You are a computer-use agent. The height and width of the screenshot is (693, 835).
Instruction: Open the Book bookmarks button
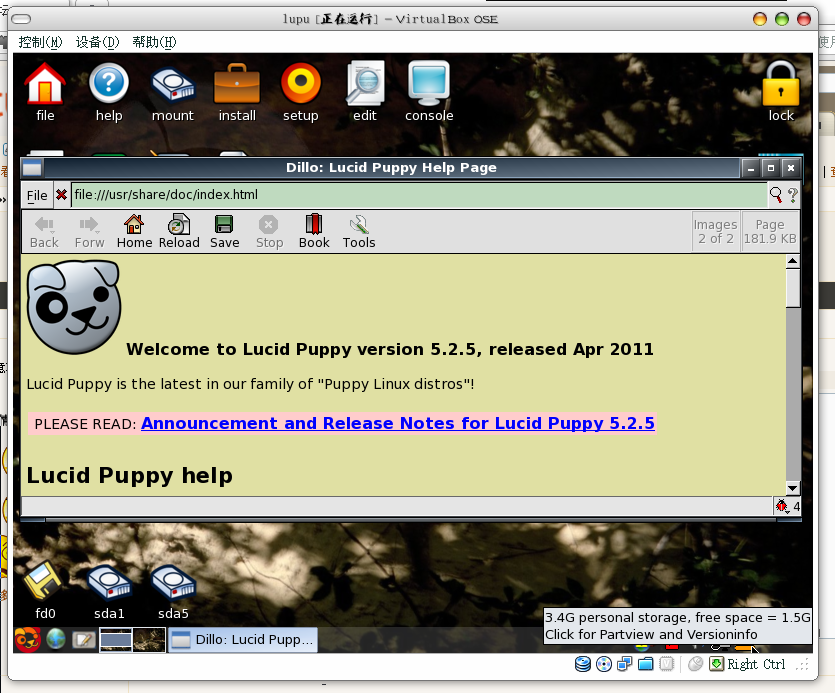pos(314,232)
